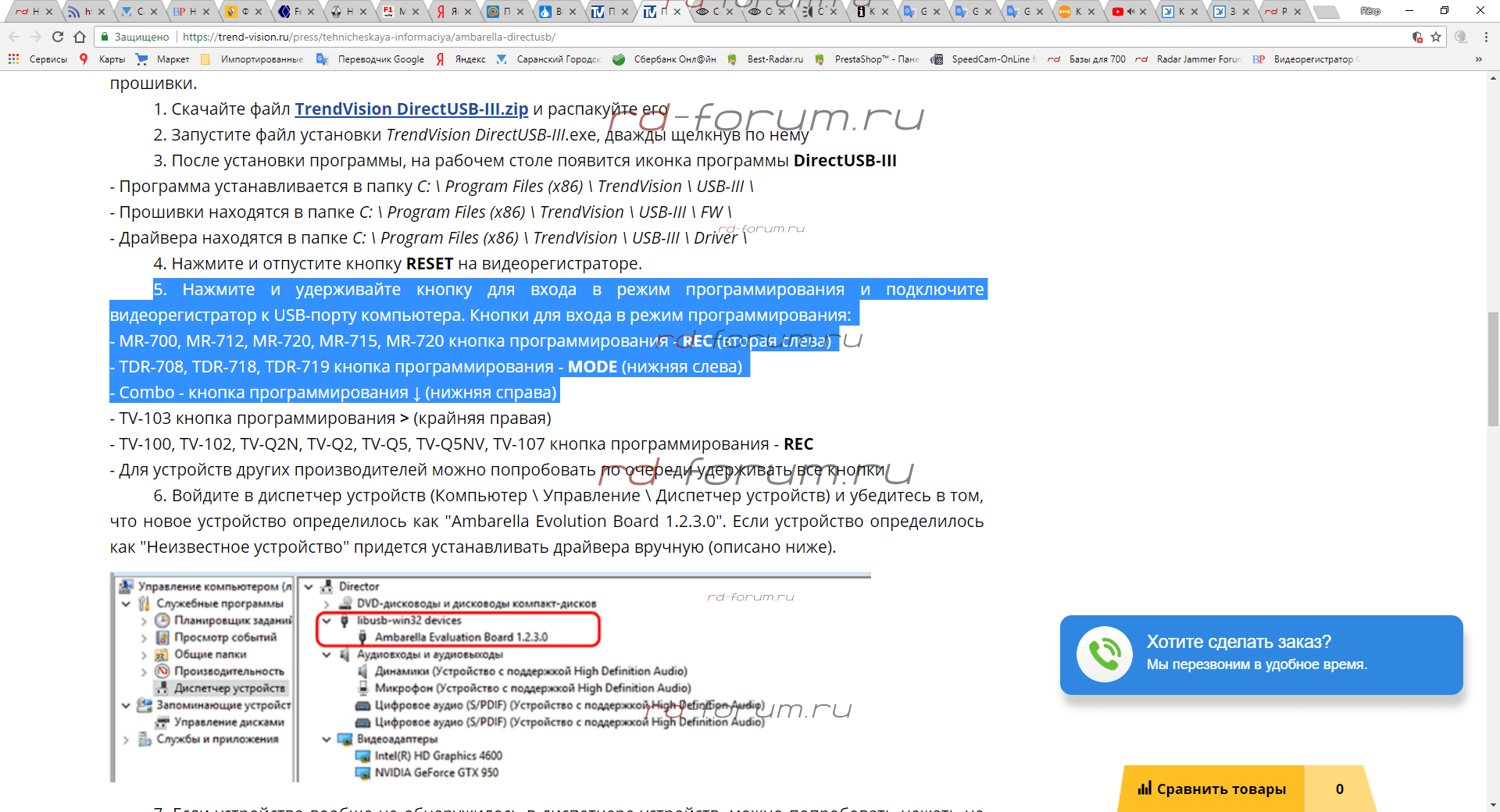
Task: Click the blocked content shield icon in the address bar
Action: click(1418, 37)
